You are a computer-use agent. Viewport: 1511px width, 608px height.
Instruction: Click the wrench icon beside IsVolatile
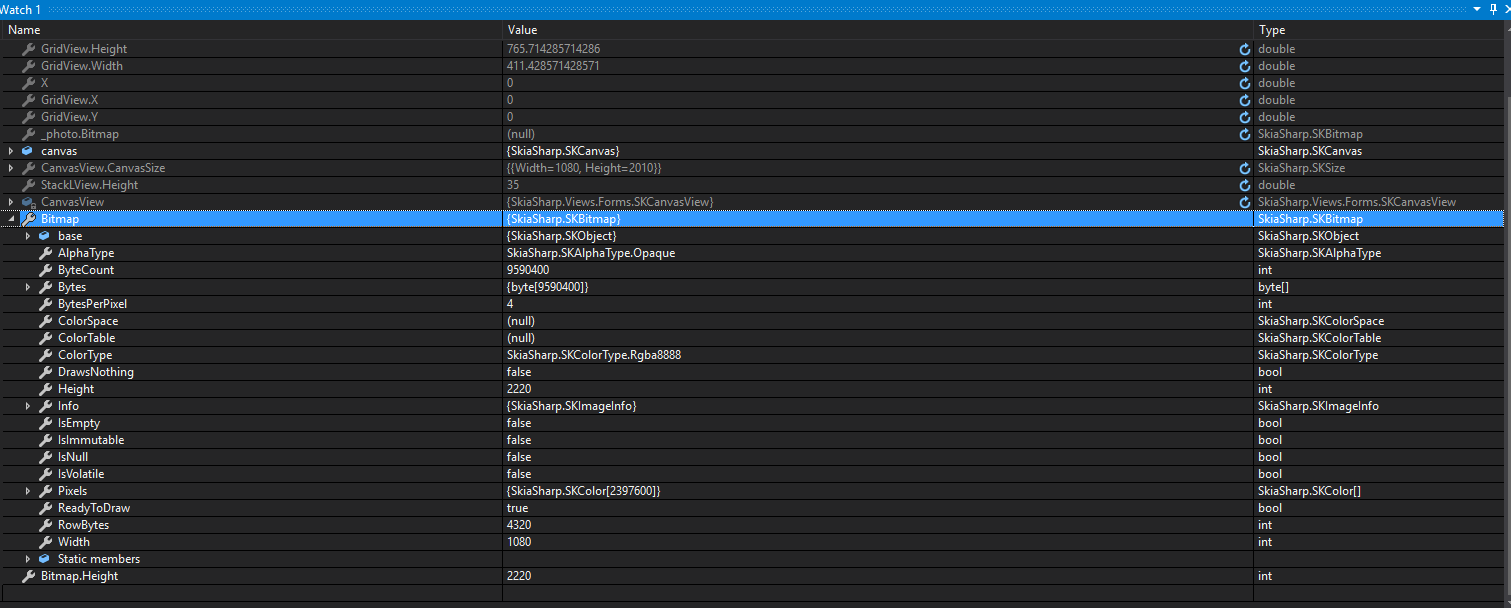click(x=45, y=474)
